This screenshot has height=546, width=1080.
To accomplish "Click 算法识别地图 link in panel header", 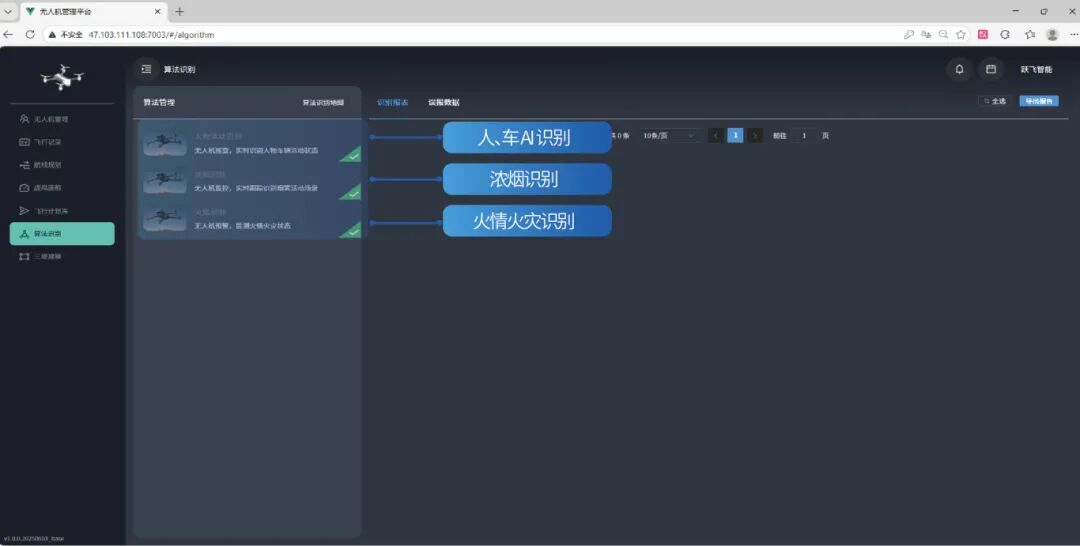I will point(323,102).
